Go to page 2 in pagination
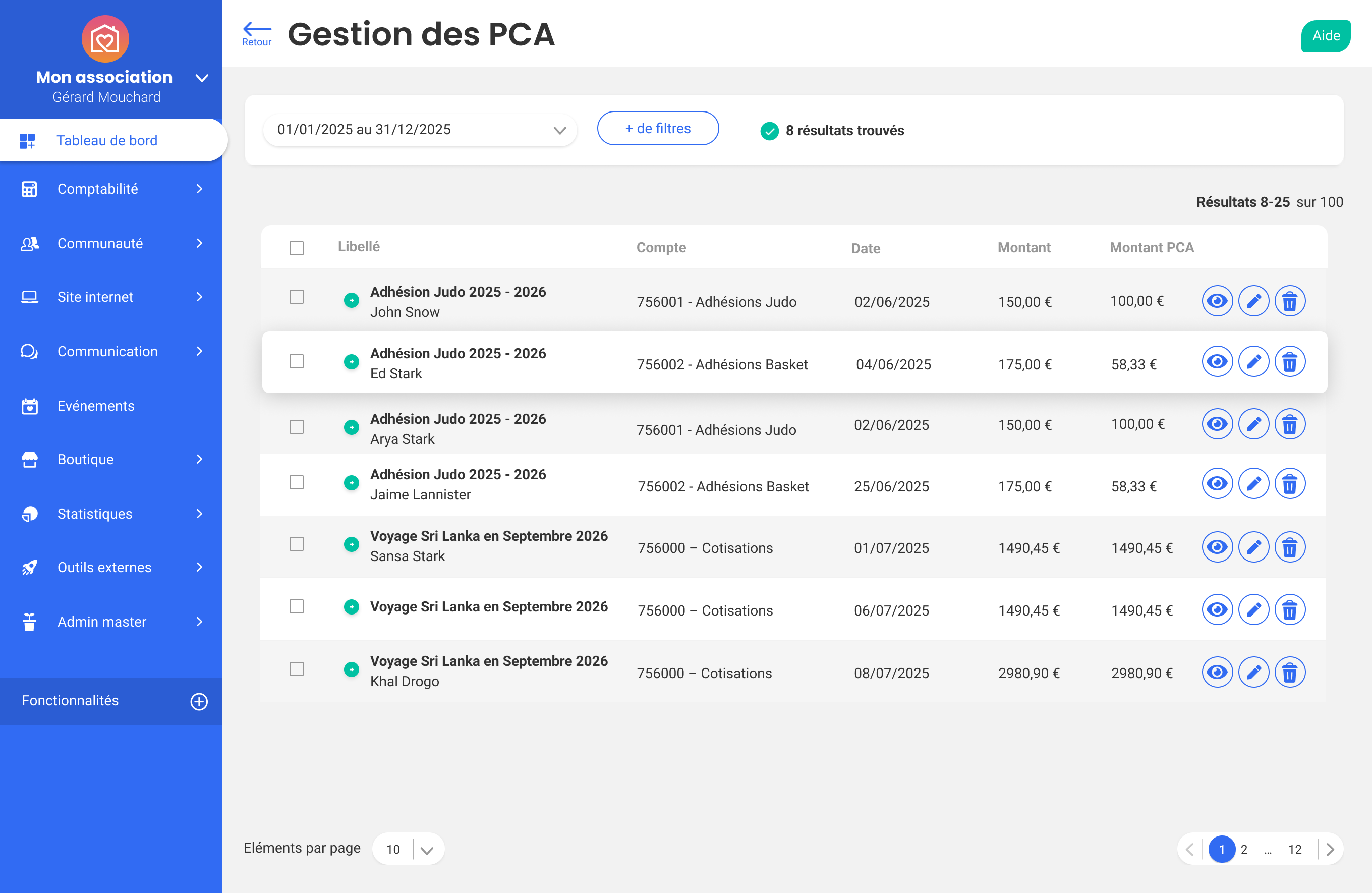The image size is (1372, 893). [x=1243, y=849]
